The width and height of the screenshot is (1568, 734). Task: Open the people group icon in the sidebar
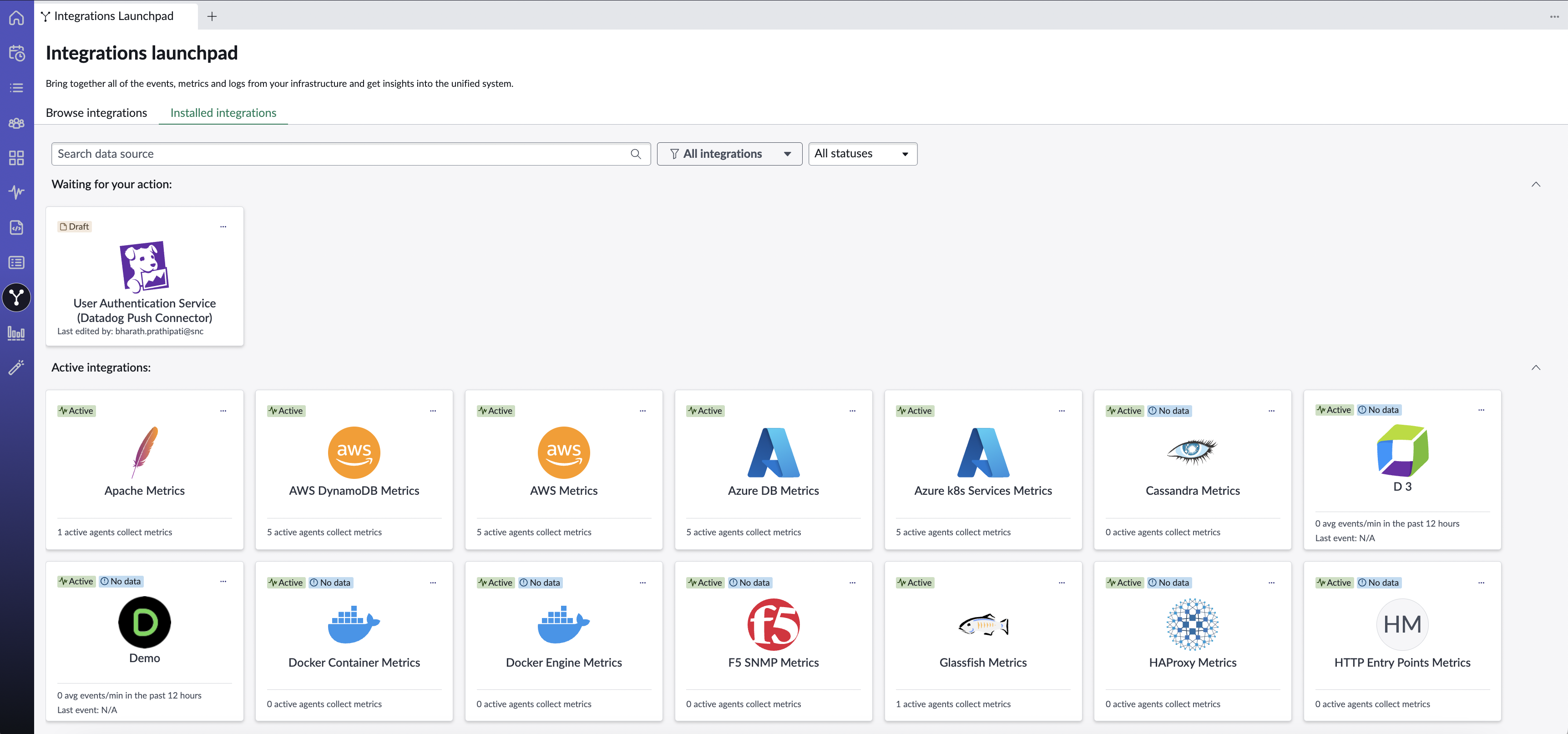16,123
